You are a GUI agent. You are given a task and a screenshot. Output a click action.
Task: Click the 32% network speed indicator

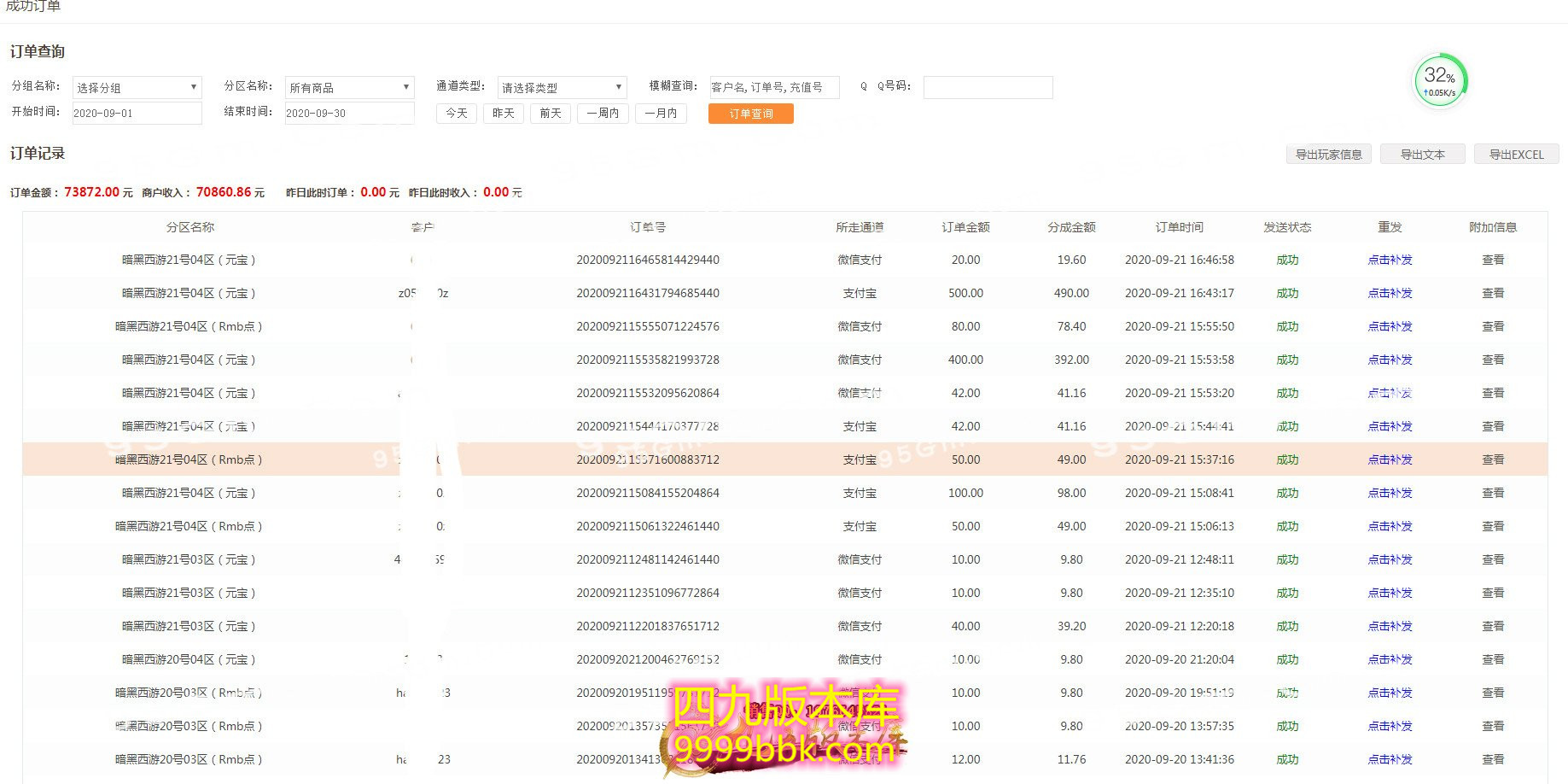click(1440, 81)
